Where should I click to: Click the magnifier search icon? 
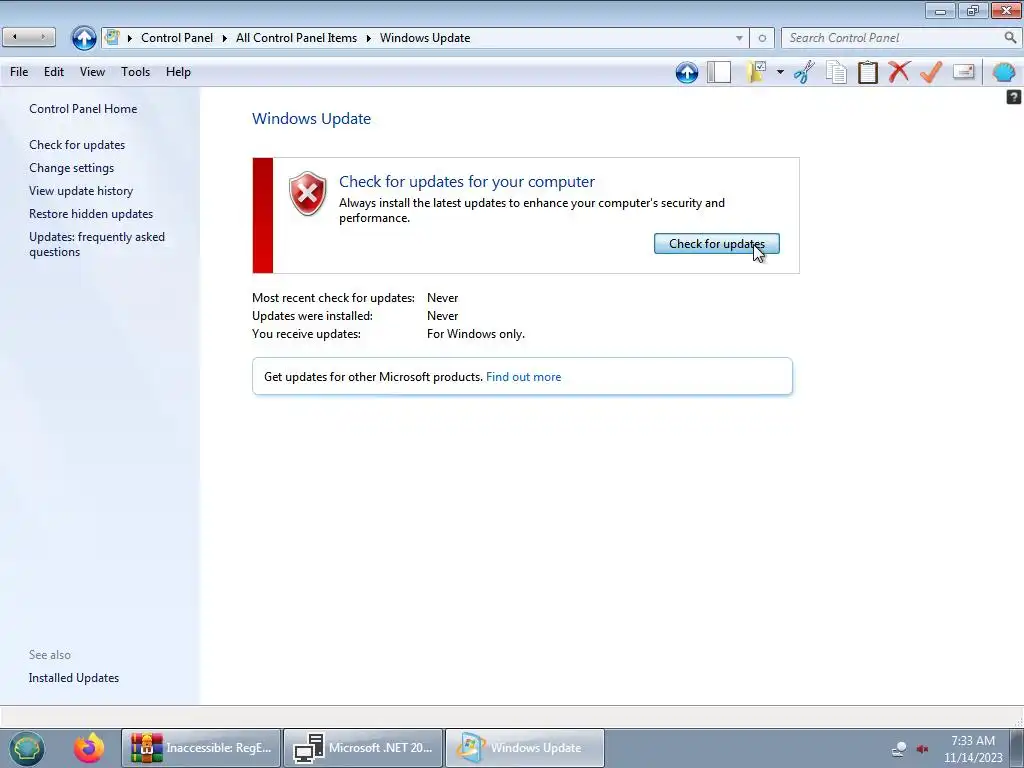point(1010,38)
